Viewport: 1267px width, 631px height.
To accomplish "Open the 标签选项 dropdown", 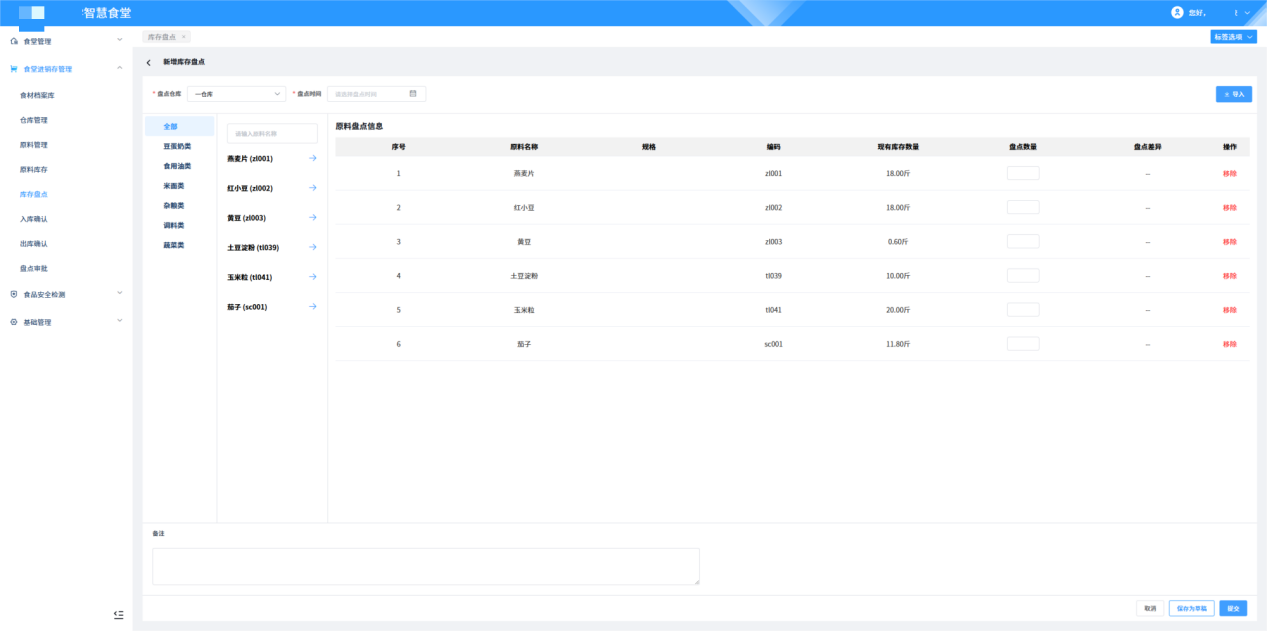I will click(1233, 37).
